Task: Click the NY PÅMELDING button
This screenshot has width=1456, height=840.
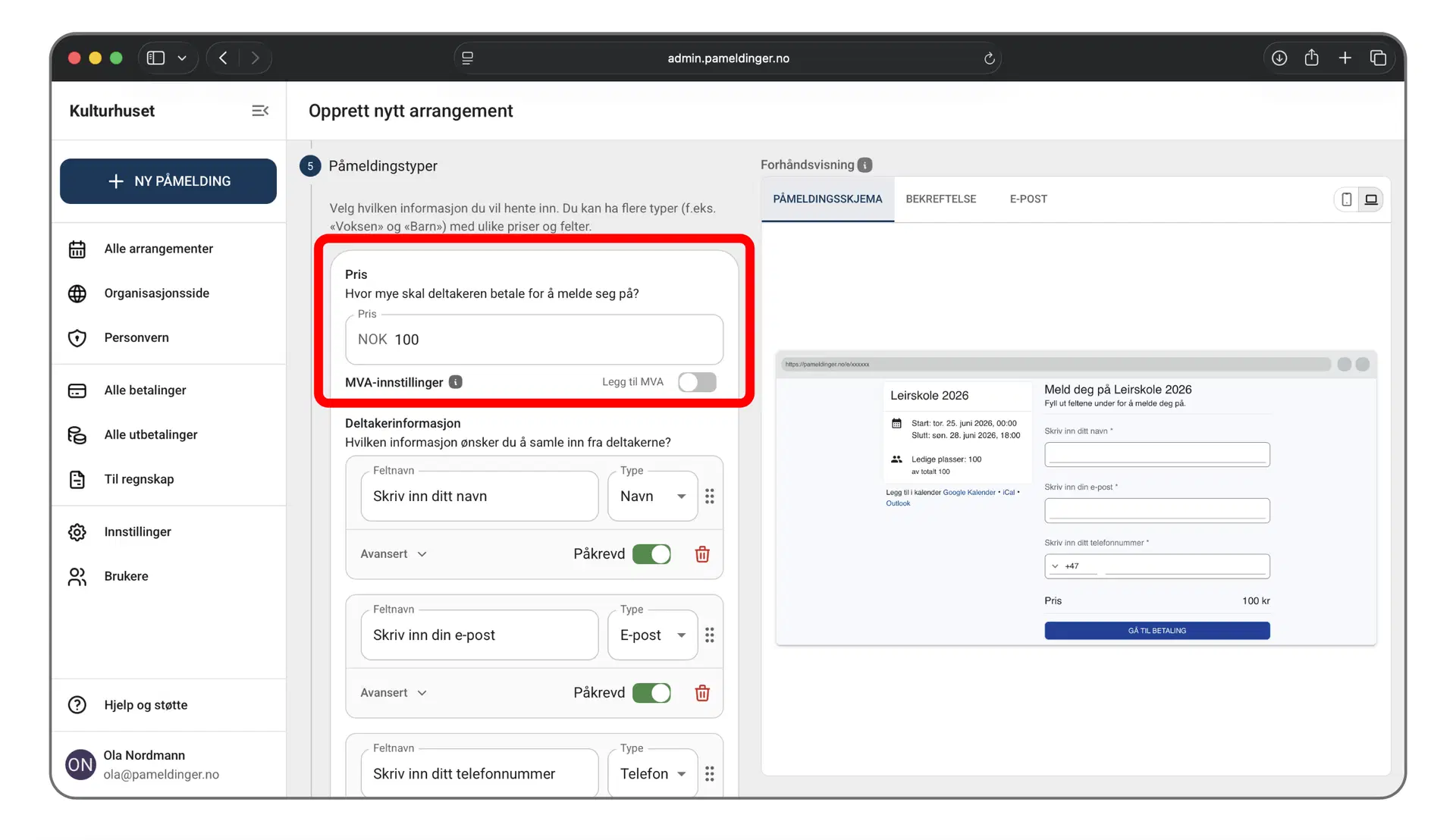Action: [x=168, y=181]
